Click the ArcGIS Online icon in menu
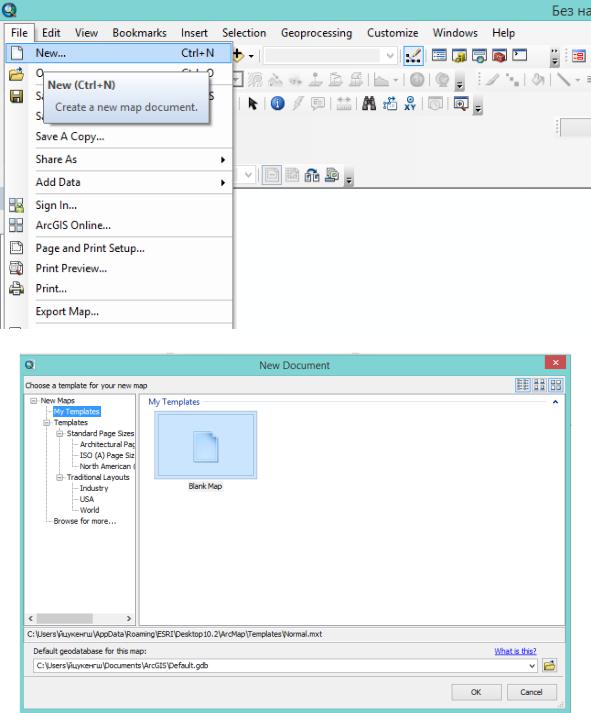The image size is (591, 713). tap(16, 225)
